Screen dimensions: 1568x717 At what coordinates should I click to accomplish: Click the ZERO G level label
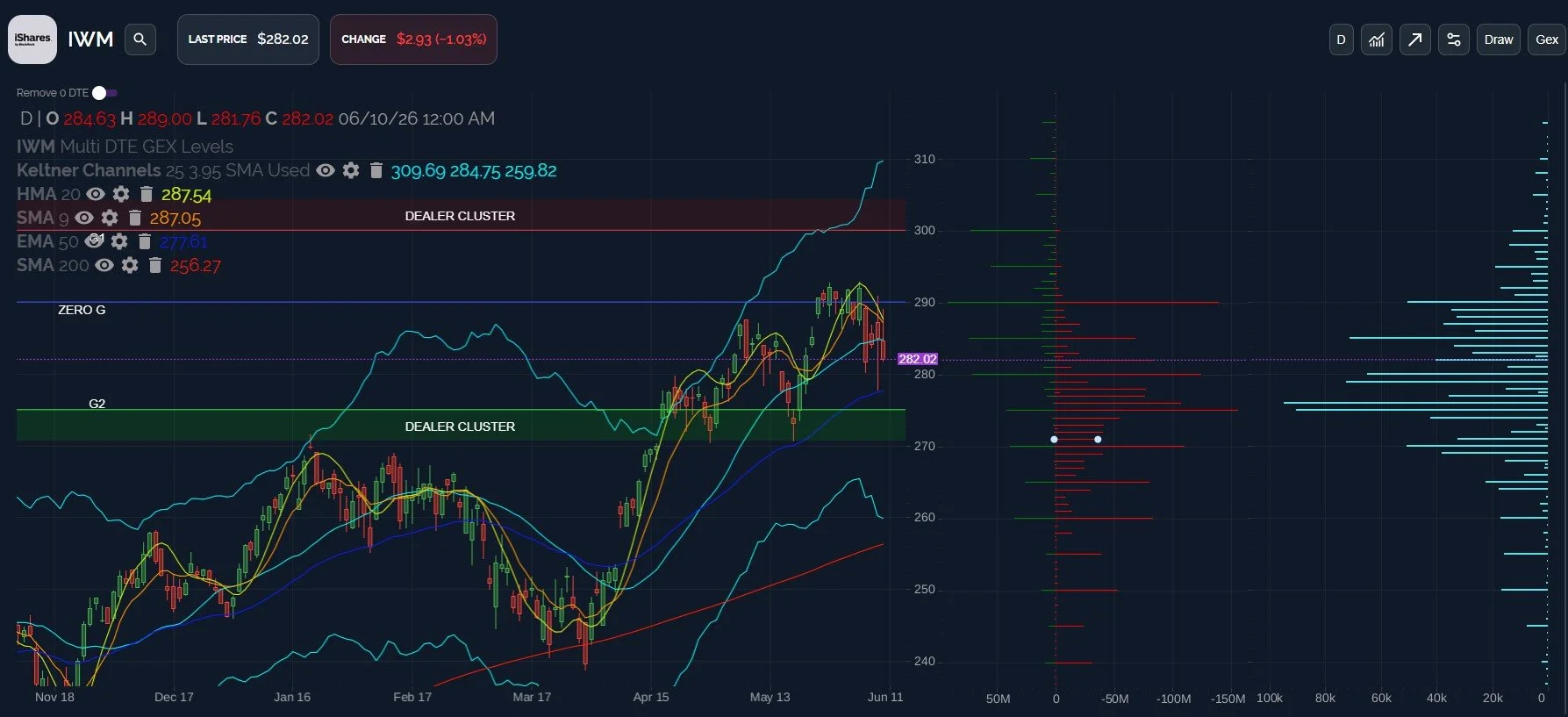82,310
